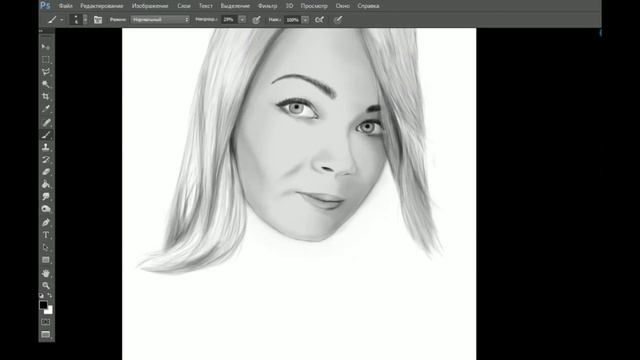Open the Просмотр menu
Viewport: 640px width, 360px height.
[314, 6]
